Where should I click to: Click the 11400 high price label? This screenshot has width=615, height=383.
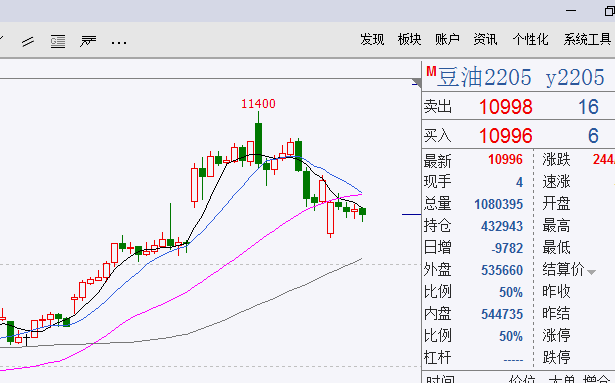coord(258,104)
